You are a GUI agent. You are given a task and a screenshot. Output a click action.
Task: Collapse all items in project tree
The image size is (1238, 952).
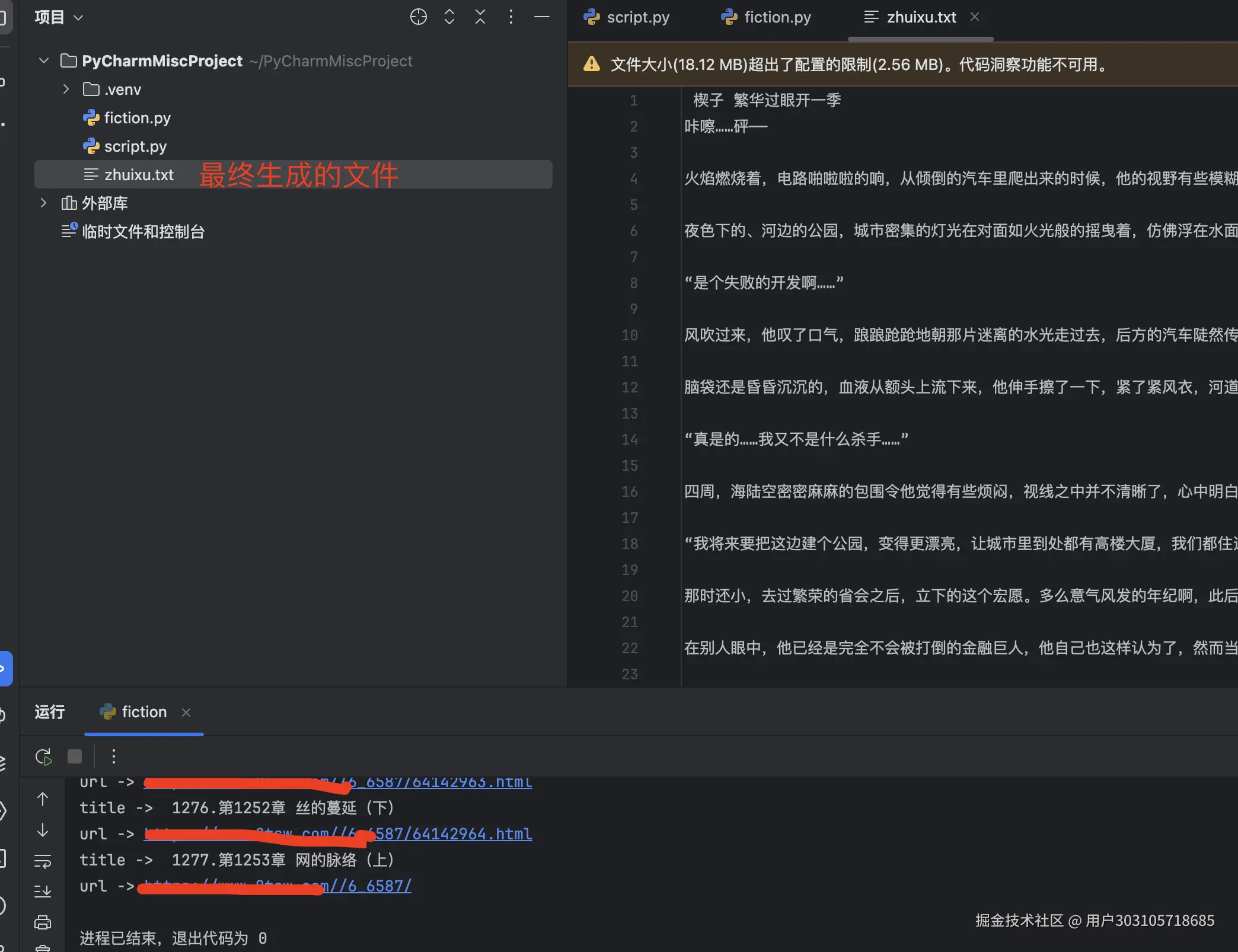pos(480,17)
